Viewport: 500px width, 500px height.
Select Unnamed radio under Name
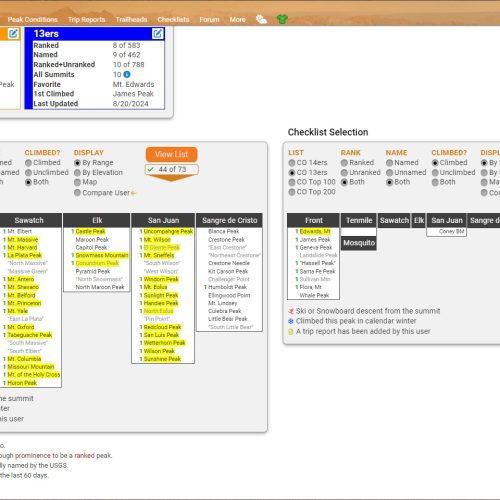click(389, 173)
